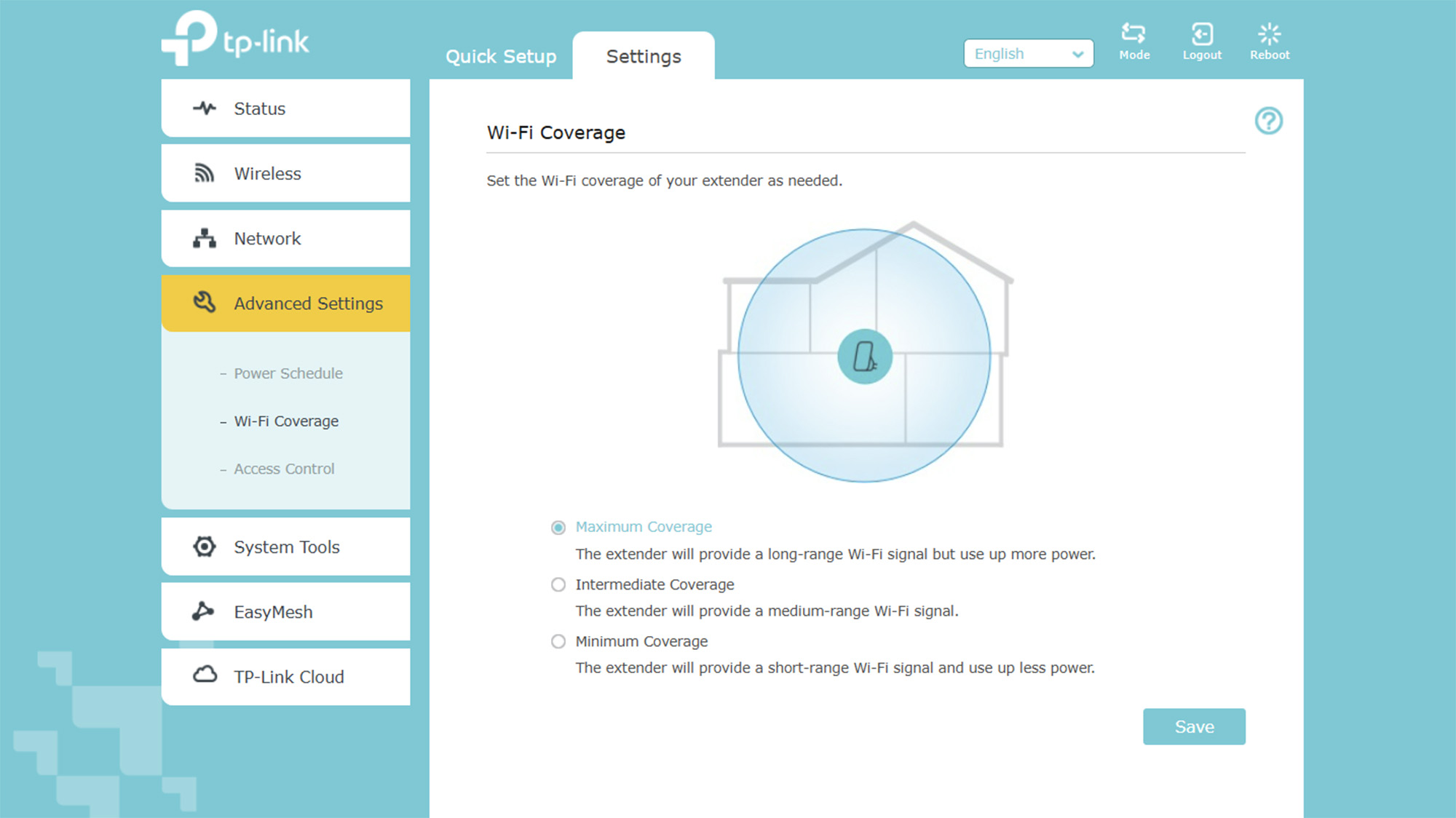Select Intermediate Coverage radio button
This screenshot has height=818, width=1456.
558,585
